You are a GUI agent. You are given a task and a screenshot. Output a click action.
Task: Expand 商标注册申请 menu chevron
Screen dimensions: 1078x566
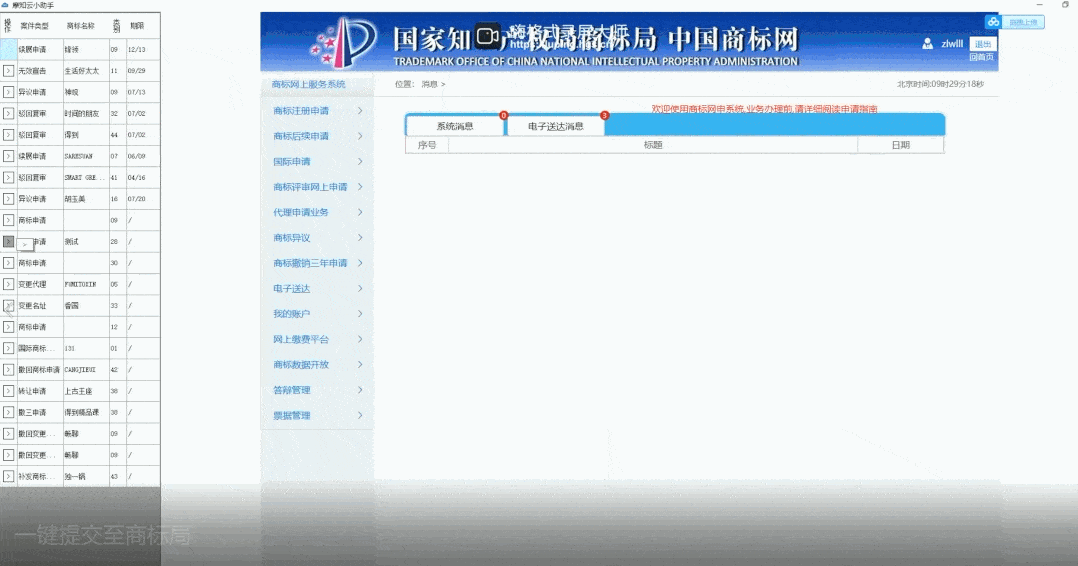360,111
